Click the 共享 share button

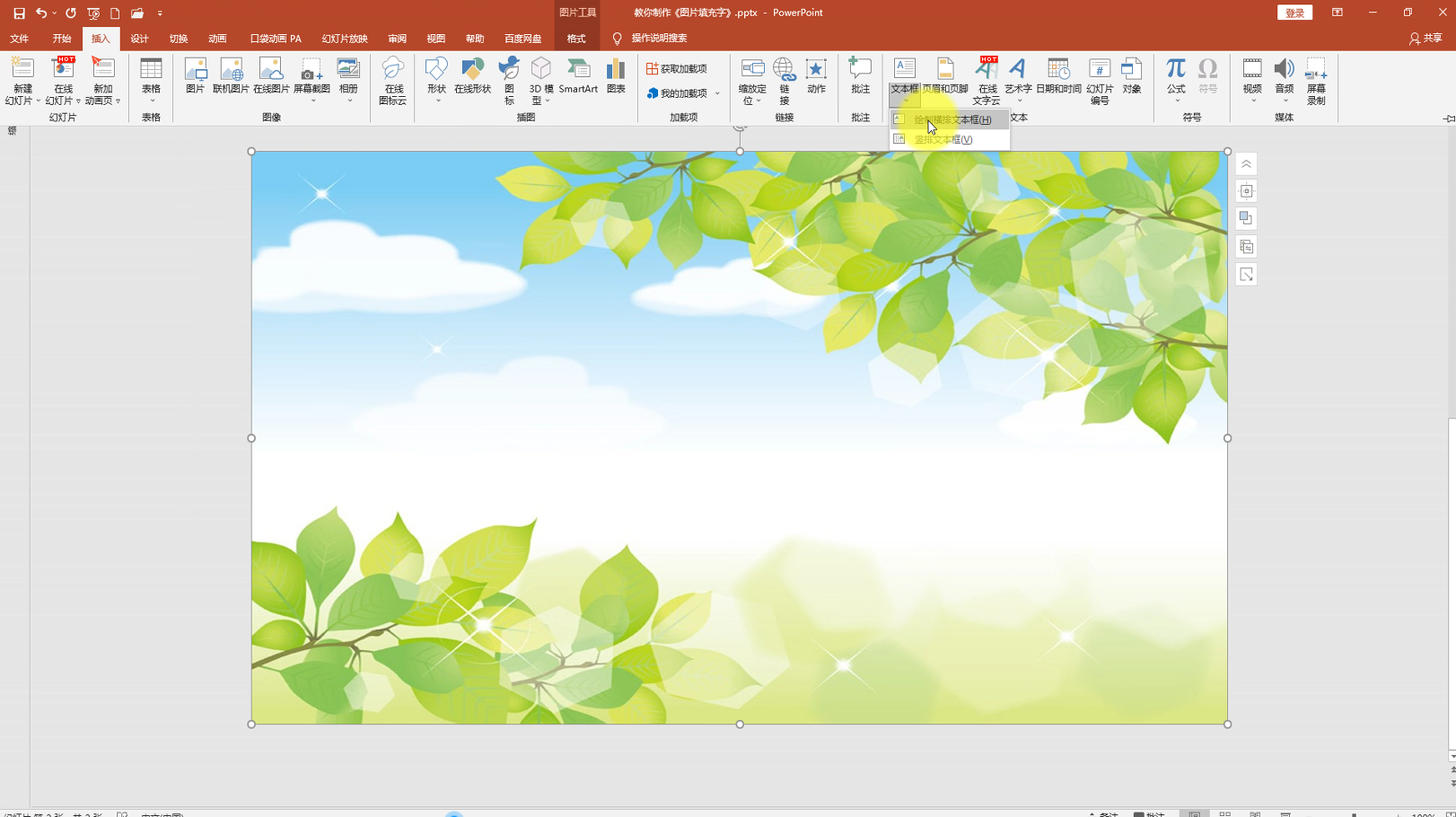pos(1425,39)
